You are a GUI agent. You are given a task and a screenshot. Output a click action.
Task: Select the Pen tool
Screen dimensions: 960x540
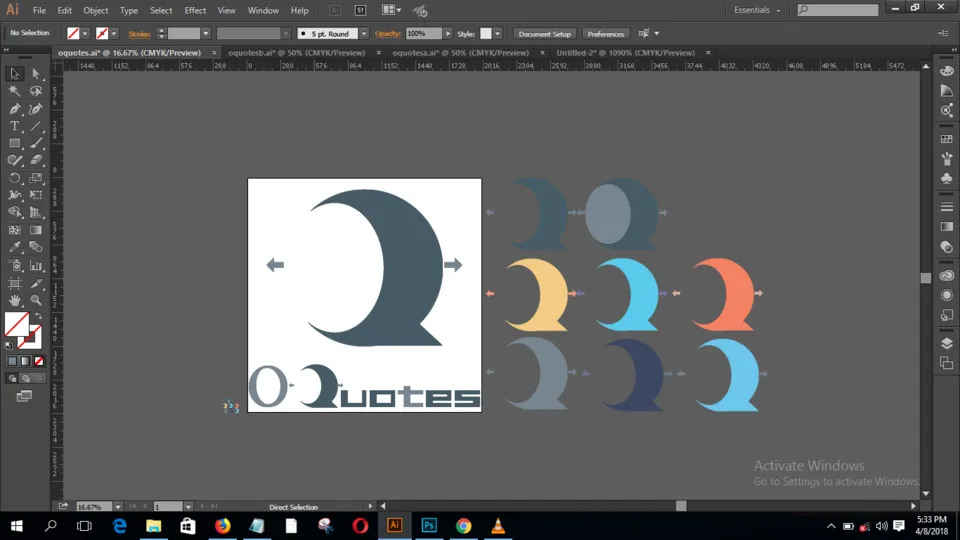15,109
